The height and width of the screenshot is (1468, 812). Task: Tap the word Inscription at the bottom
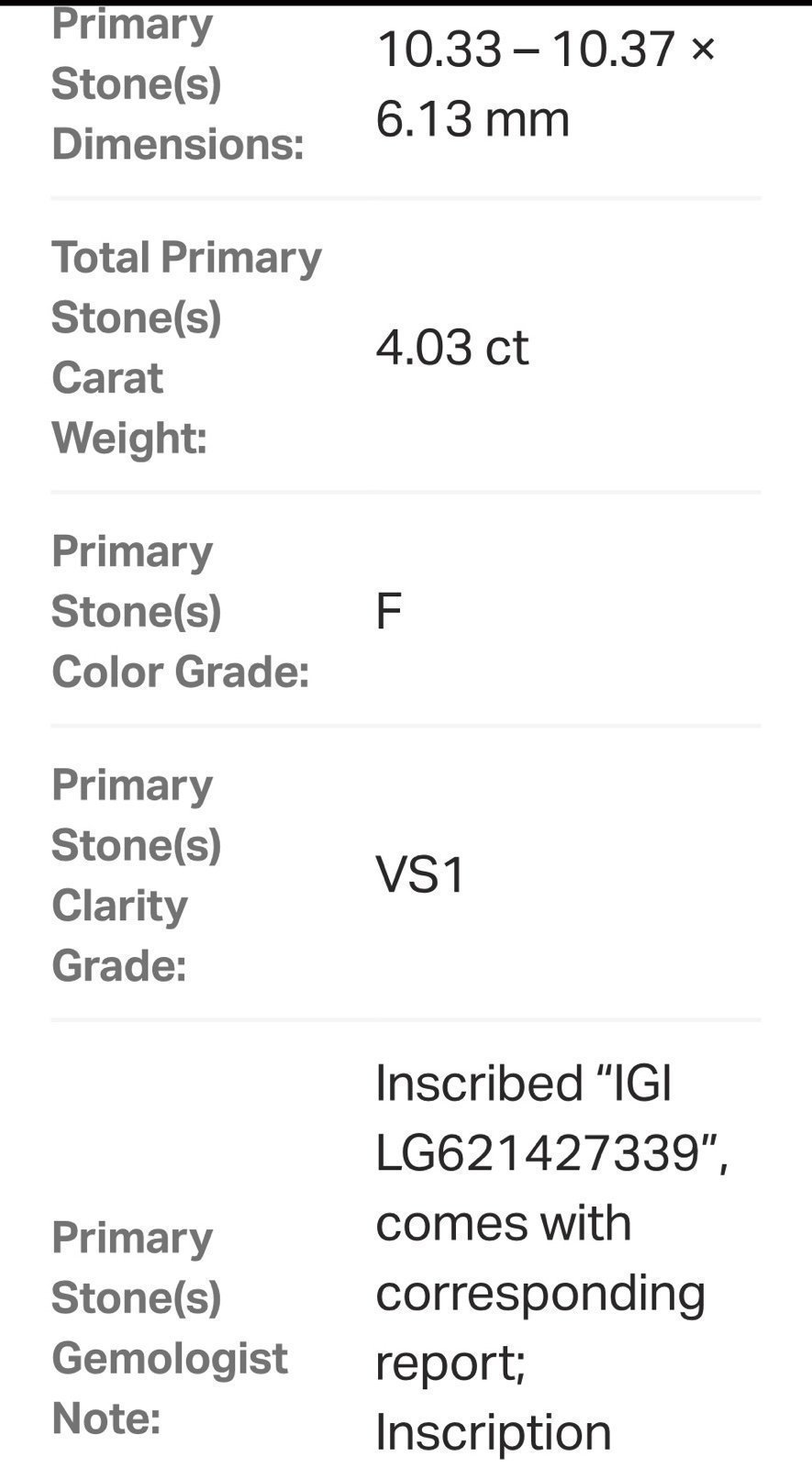point(493,1431)
